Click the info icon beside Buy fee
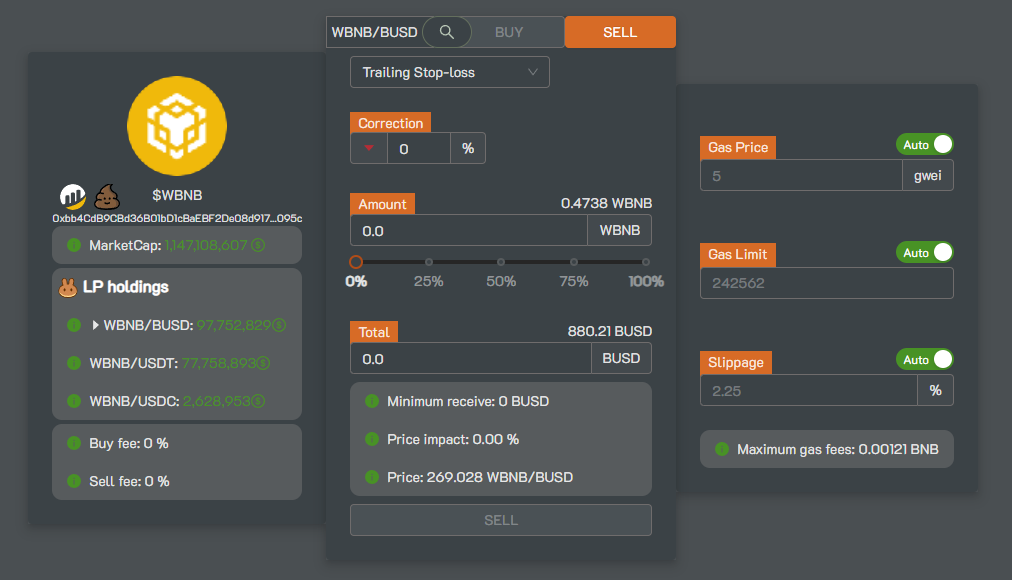 coord(73,443)
